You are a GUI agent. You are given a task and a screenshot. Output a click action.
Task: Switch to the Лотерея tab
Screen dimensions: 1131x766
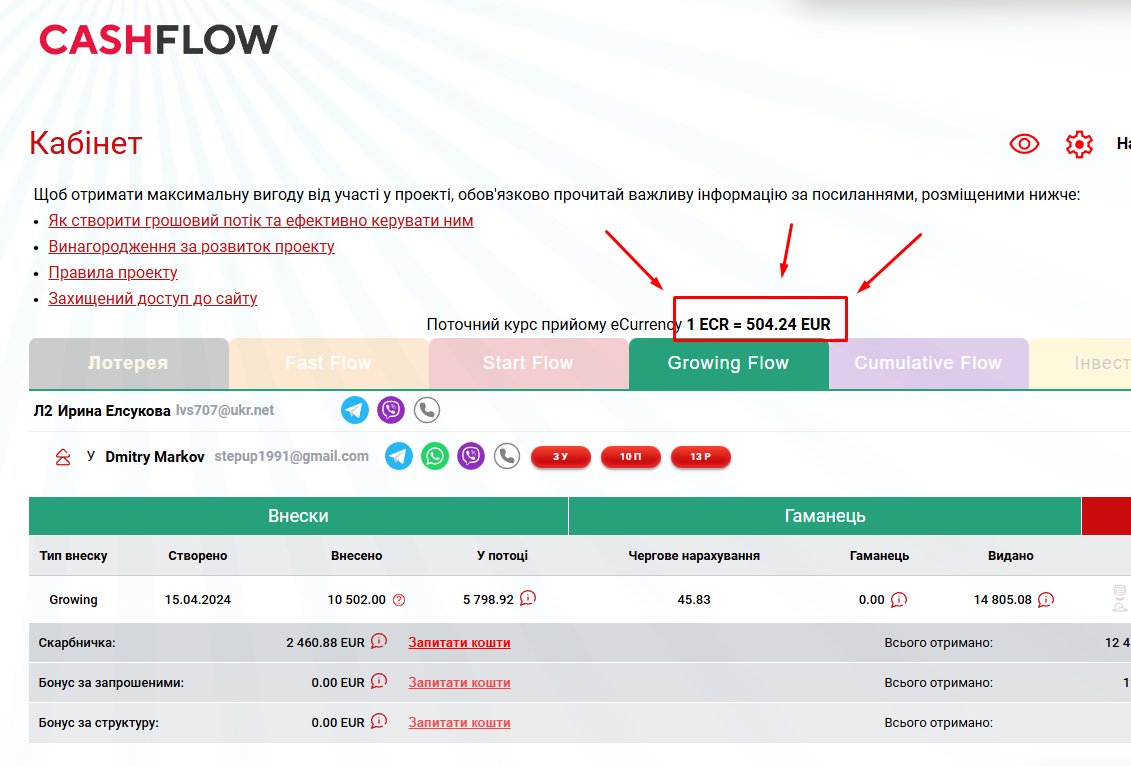pyautogui.click(x=128, y=364)
